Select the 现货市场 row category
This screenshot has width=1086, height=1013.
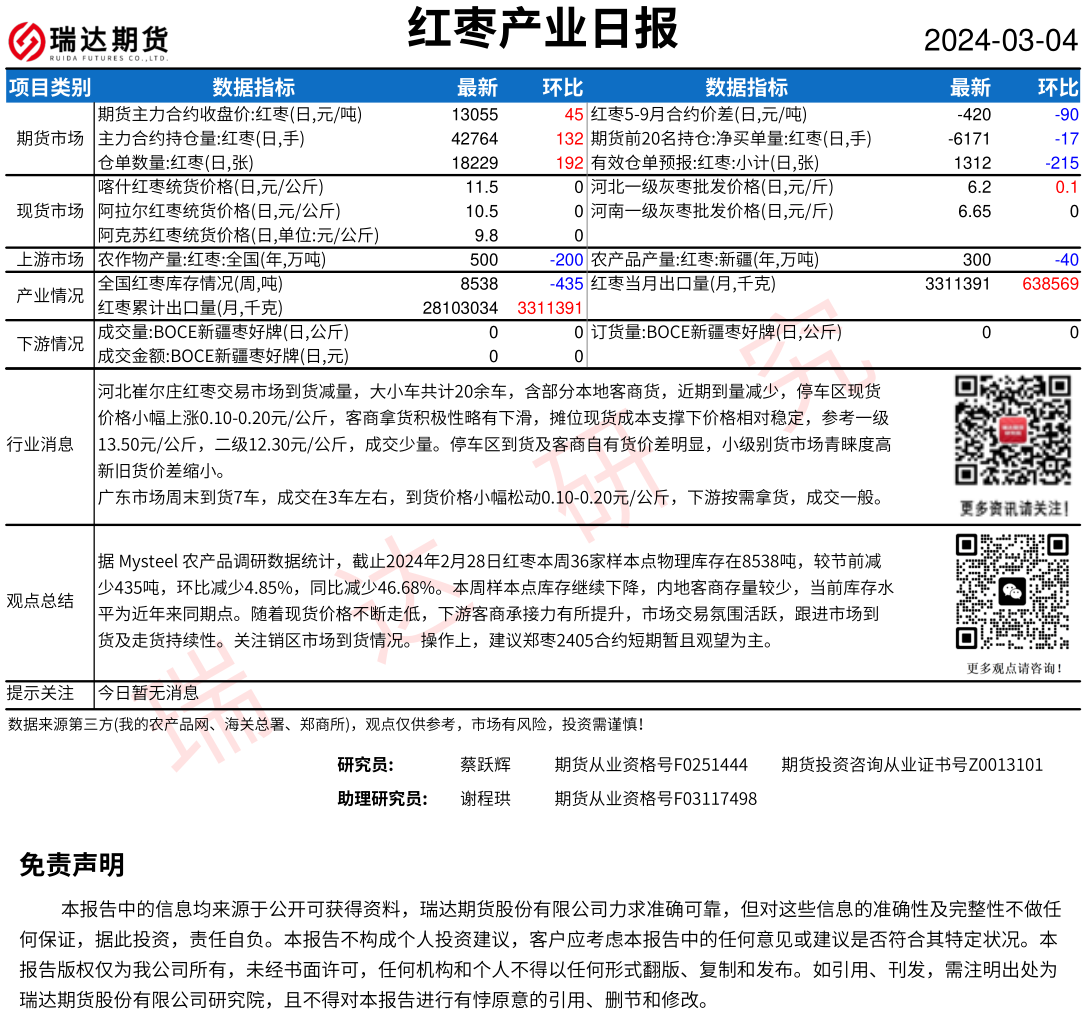point(50,211)
